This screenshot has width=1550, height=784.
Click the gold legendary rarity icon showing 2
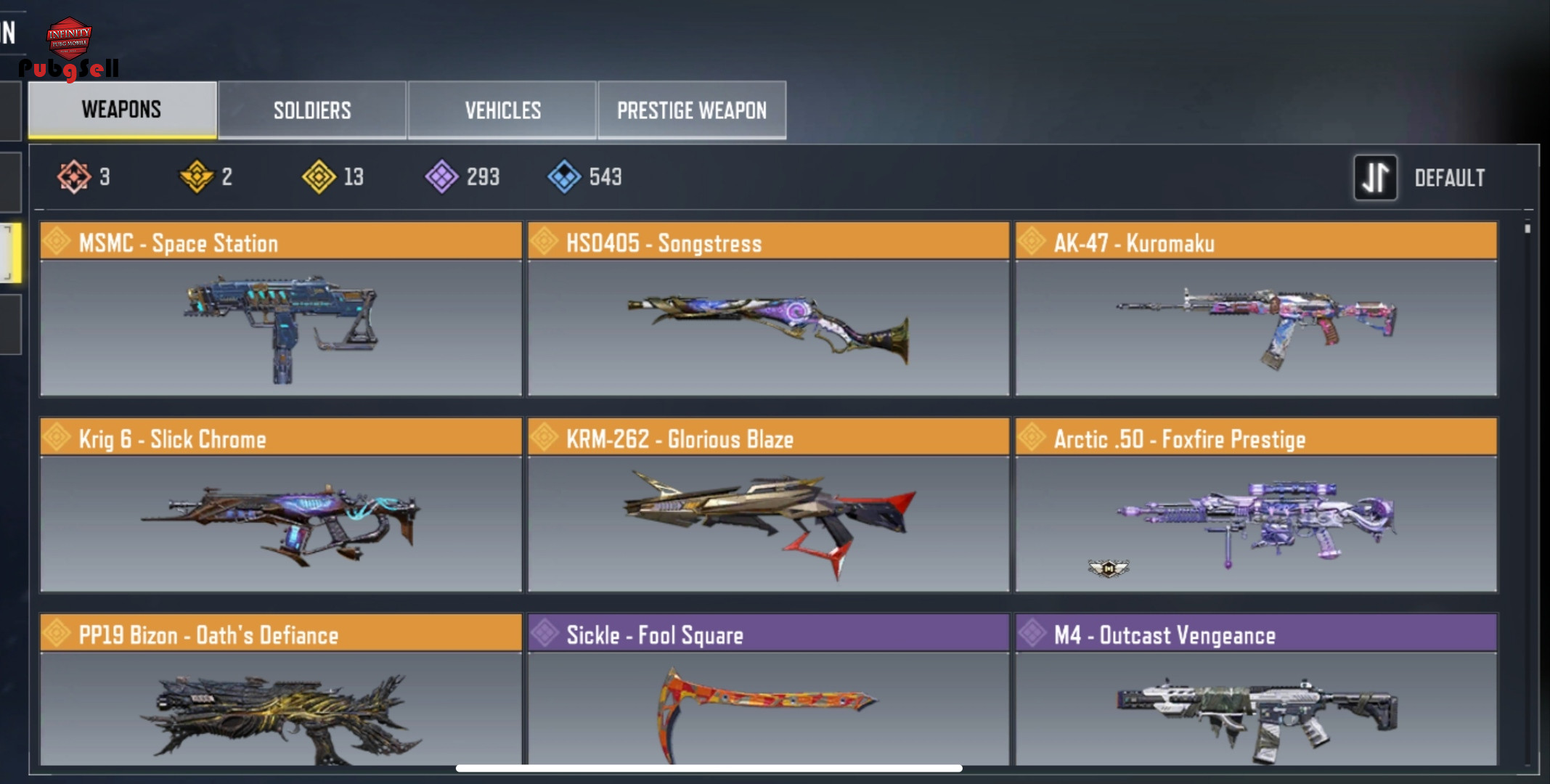(196, 176)
